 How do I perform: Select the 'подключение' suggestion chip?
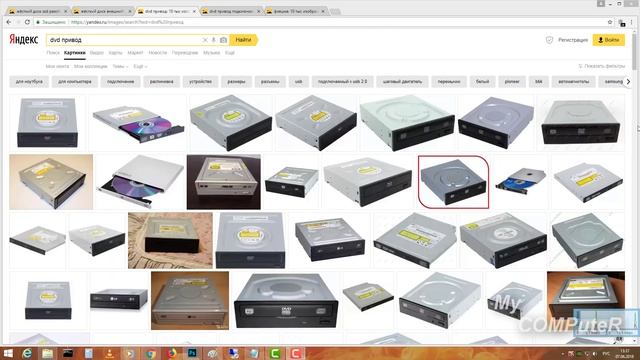click(x=120, y=82)
